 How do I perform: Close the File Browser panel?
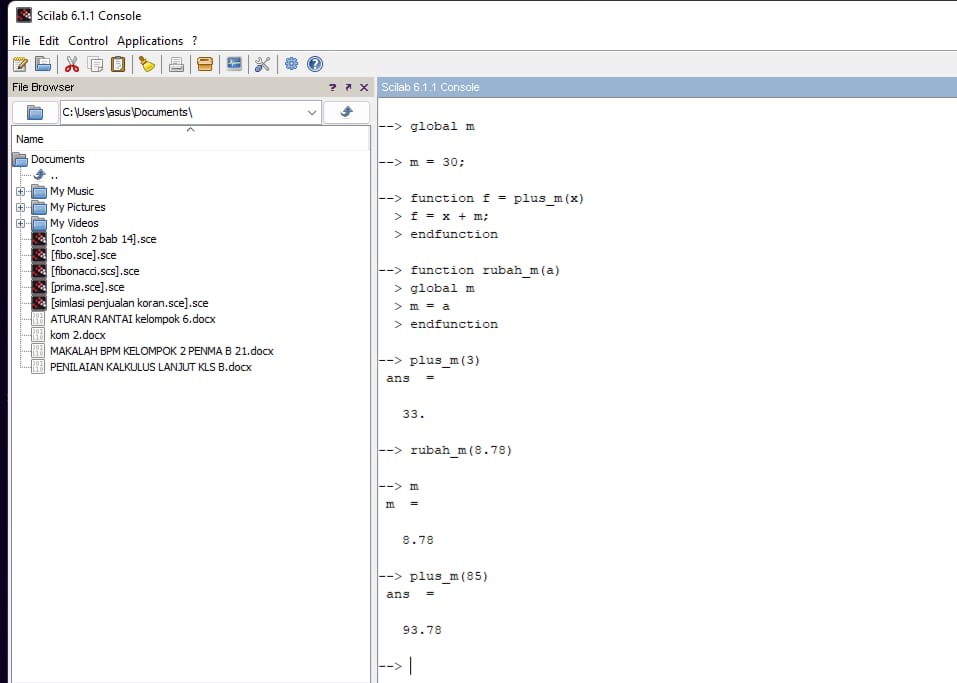tap(364, 87)
